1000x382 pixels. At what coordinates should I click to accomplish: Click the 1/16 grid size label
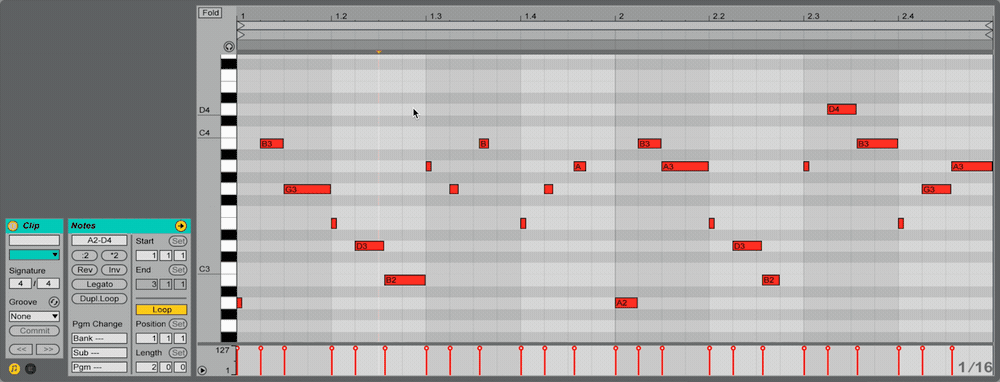[976, 367]
